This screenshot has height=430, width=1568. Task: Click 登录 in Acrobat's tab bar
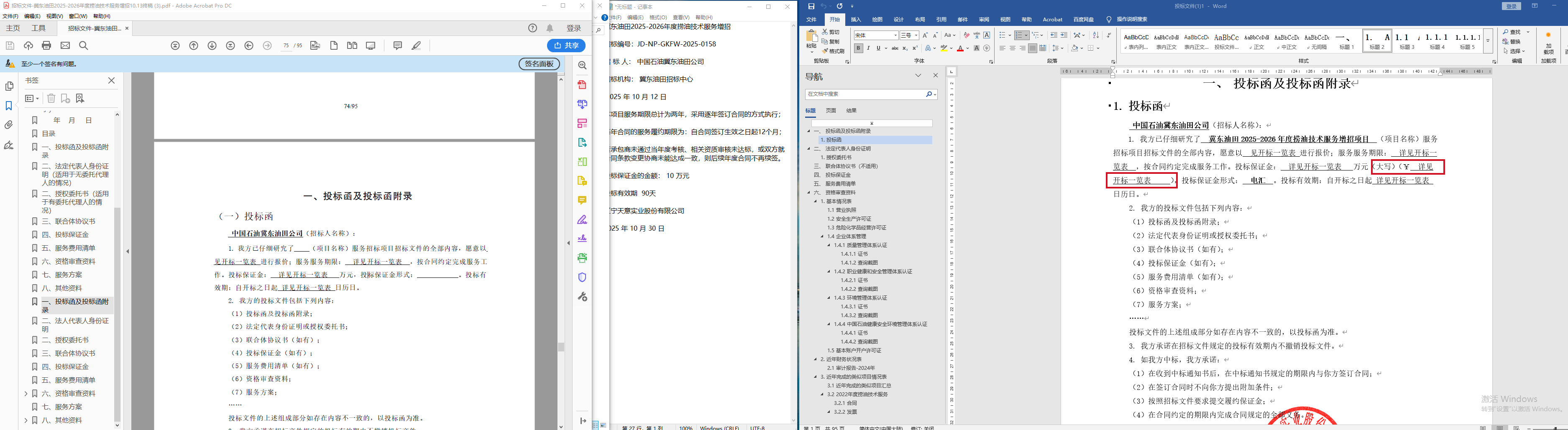(x=574, y=28)
